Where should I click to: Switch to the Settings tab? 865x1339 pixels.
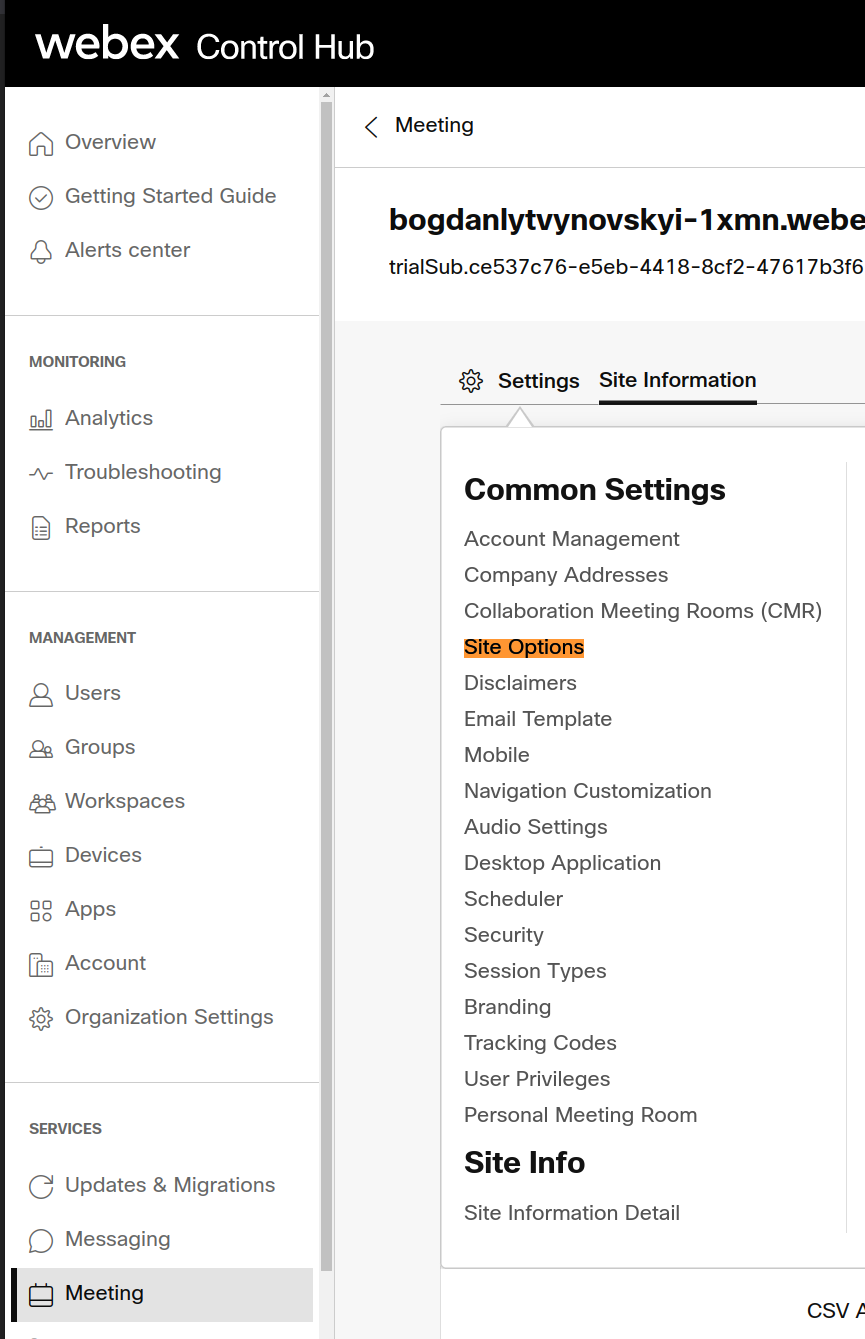tap(537, 381)
